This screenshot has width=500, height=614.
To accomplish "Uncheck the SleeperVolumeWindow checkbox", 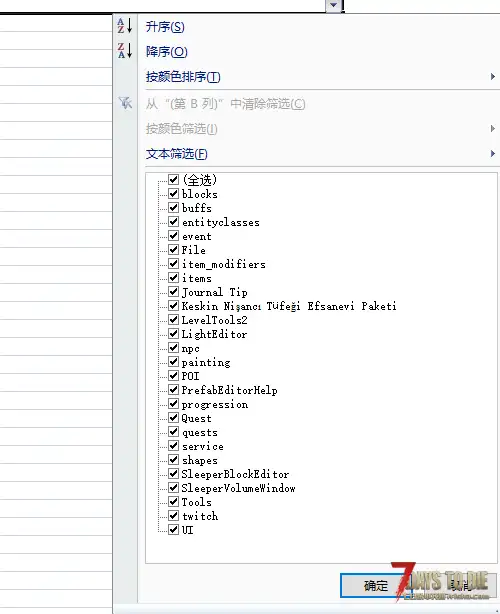I will 173,488.
